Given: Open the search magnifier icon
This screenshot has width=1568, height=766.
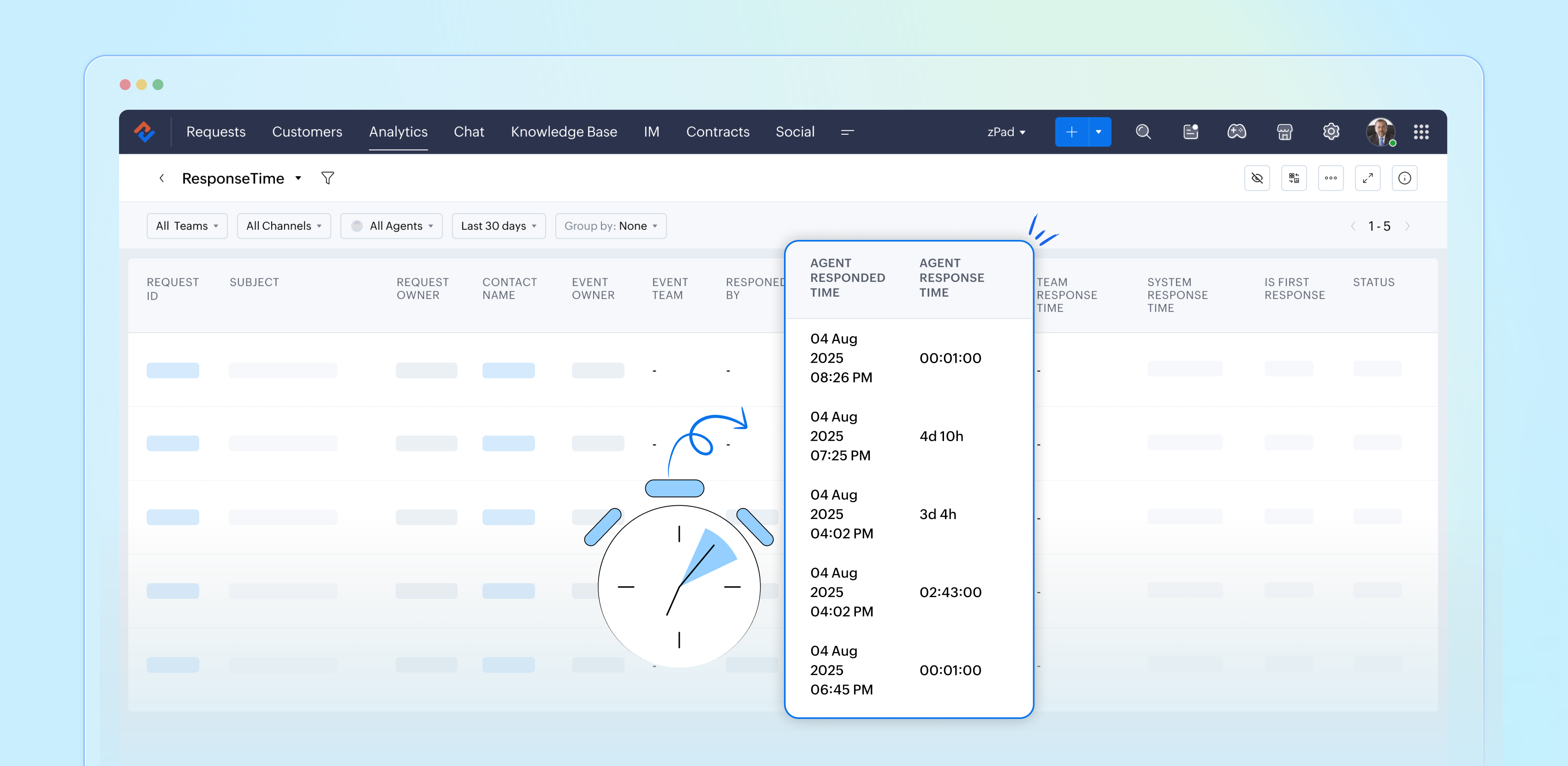Looking at the screenshot, I should (x=1142, y=132).
